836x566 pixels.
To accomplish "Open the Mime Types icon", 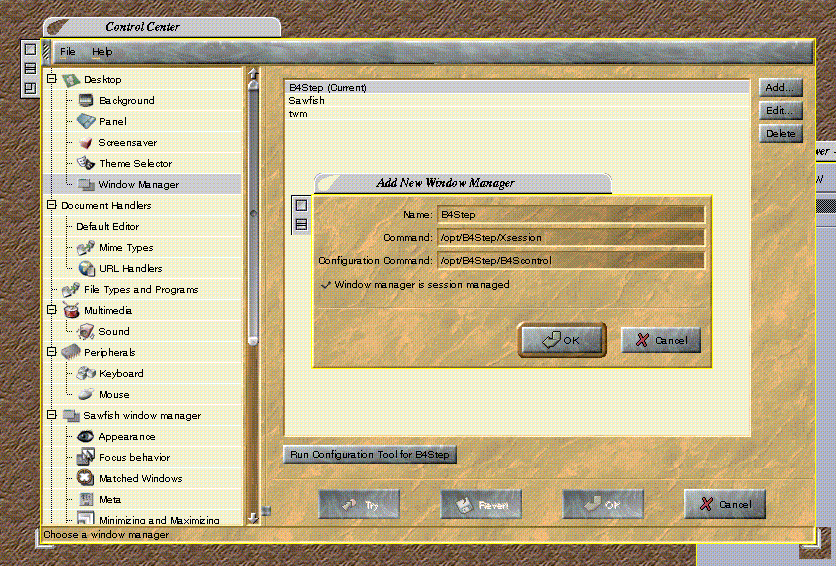I will click(x=86, y=247).
